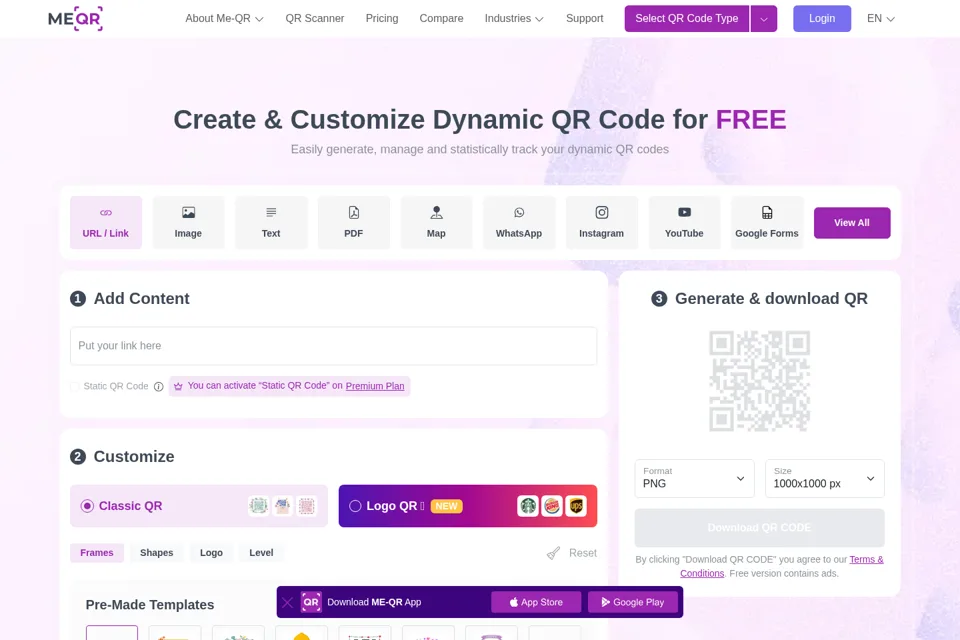Select the URL / Link QR type
Screen dimensions: 960x640
(x=106, y=222)
